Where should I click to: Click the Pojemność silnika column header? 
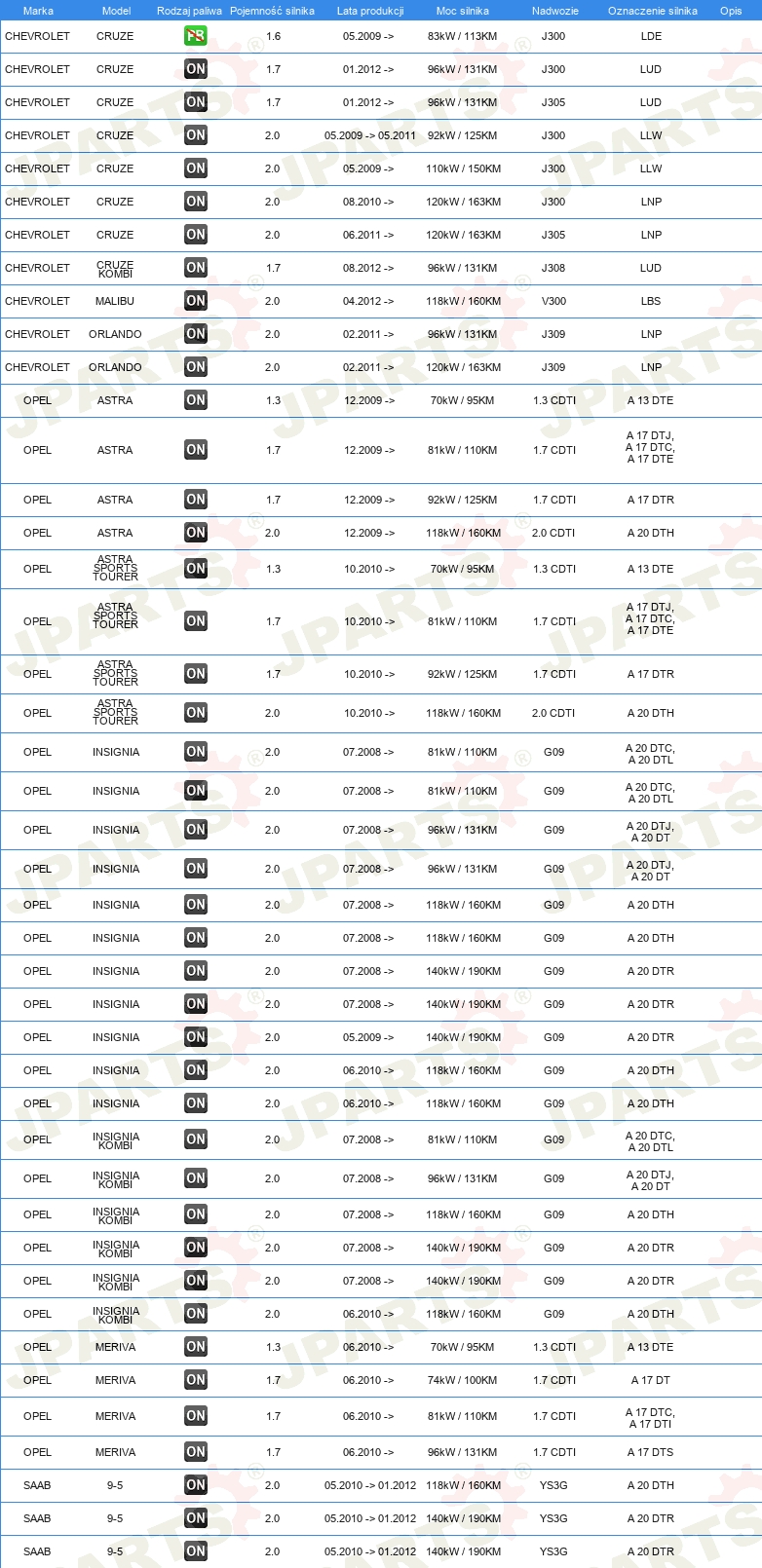(x=272, y=11)
